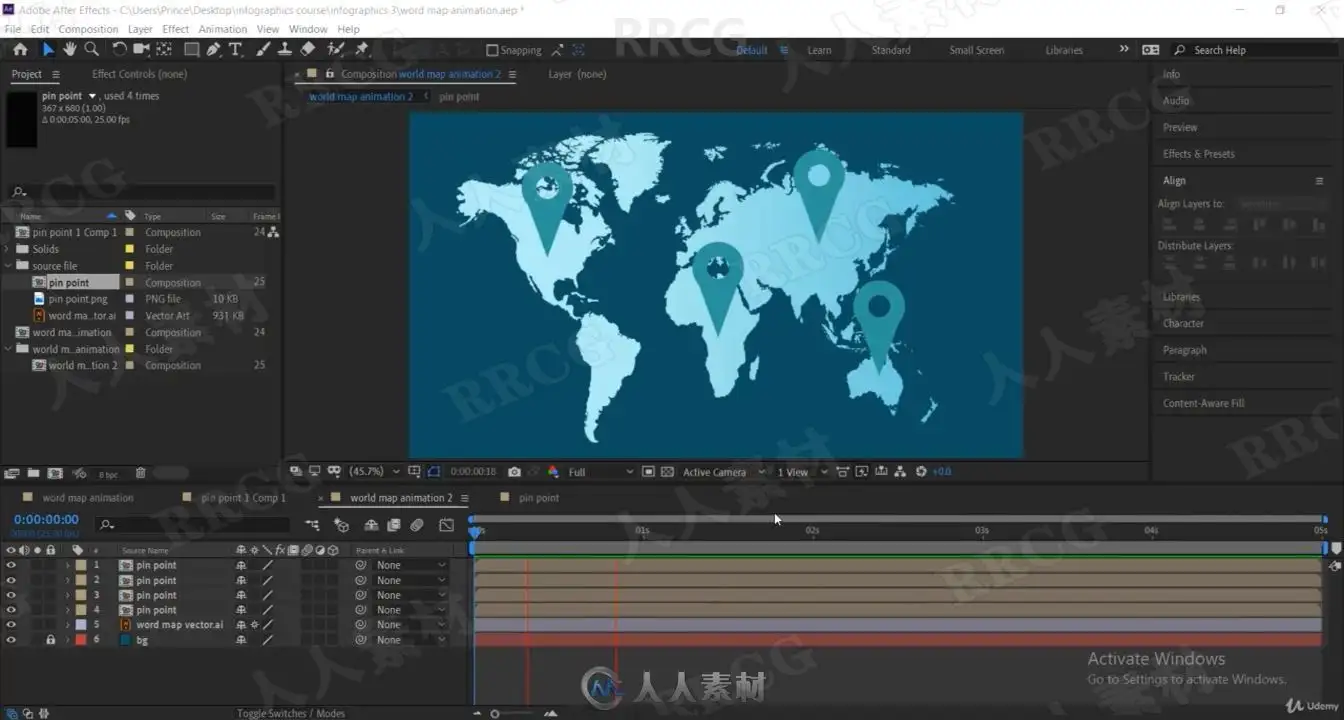Click the Show Channel color icon in viewer
This screenshot has height=720, width=1344.
click(552, 472)
